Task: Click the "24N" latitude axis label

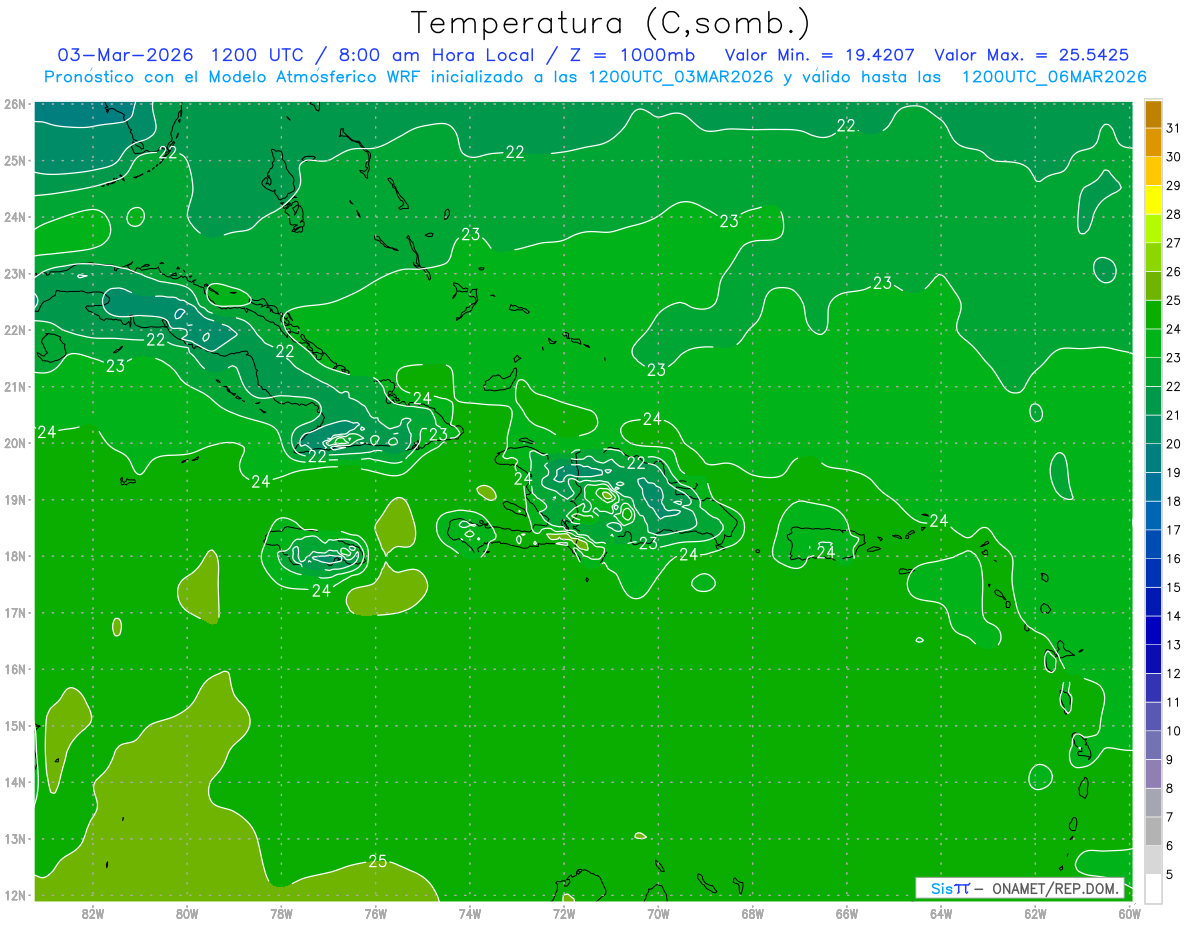Action: click(x=15, y=217)
